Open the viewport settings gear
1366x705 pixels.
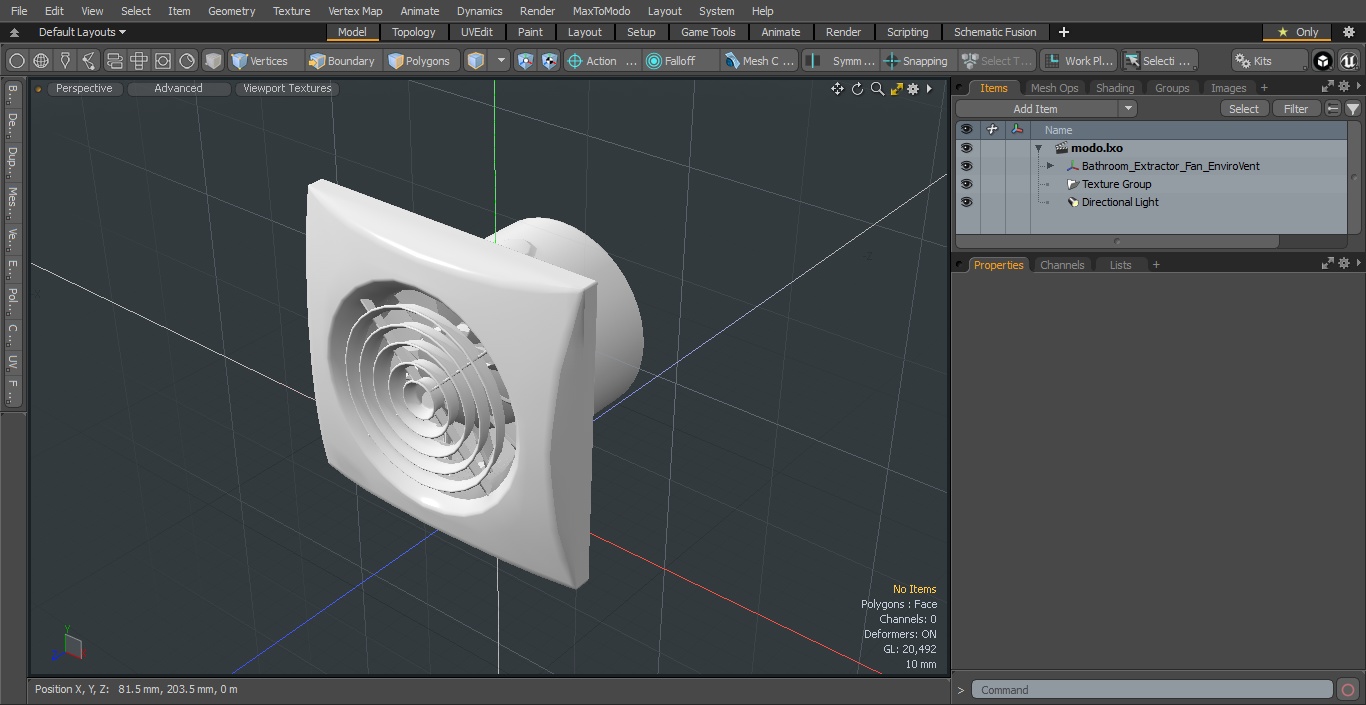click(913, 89)
